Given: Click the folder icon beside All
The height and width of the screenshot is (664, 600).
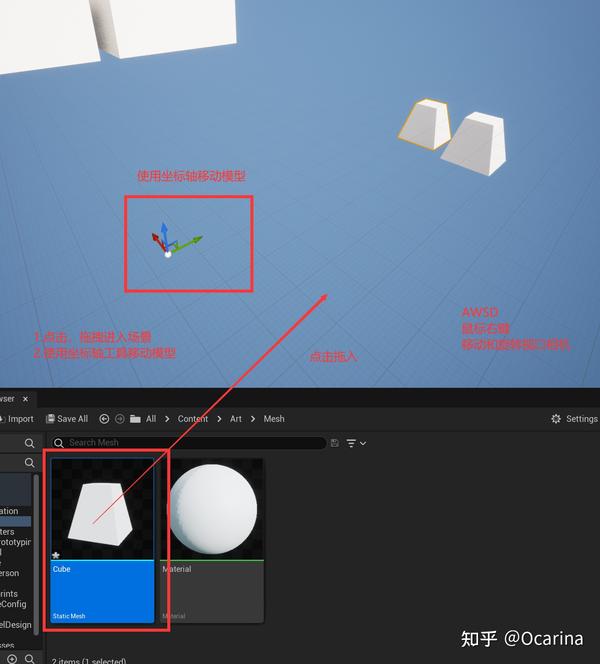Looking at the screenshot, I should pos(135,419).
